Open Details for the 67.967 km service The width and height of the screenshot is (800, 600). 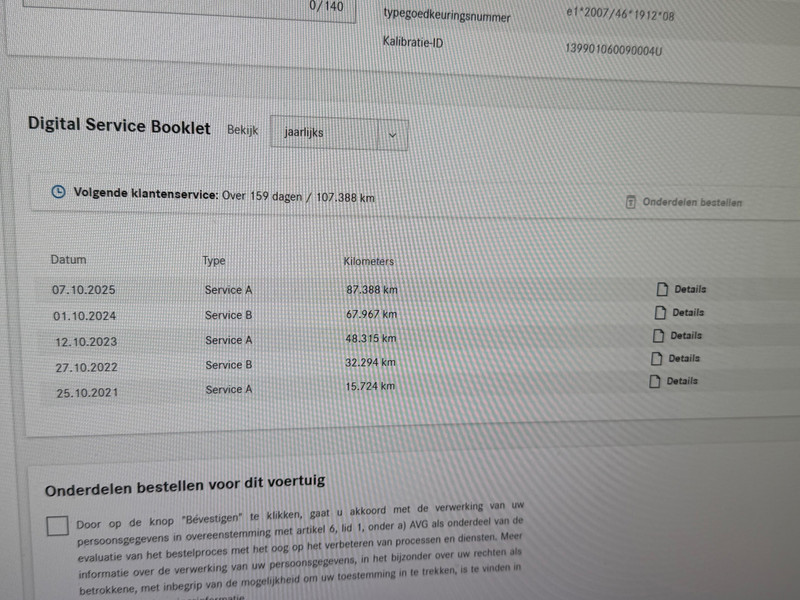[x=688, y=312]
